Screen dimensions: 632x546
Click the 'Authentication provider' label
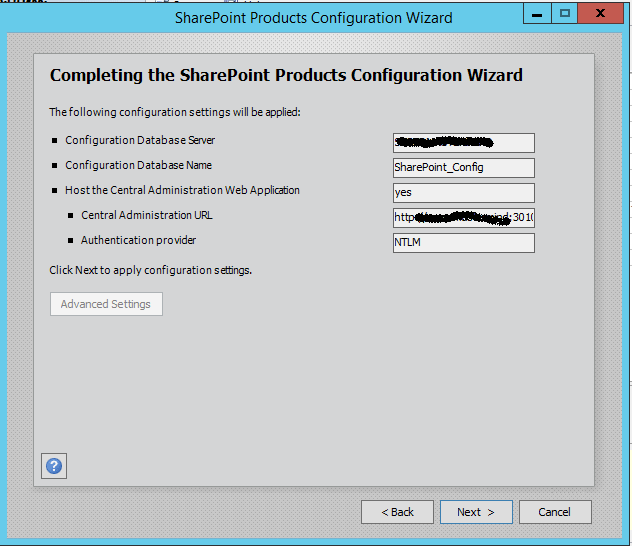click(x=138, y=241)
